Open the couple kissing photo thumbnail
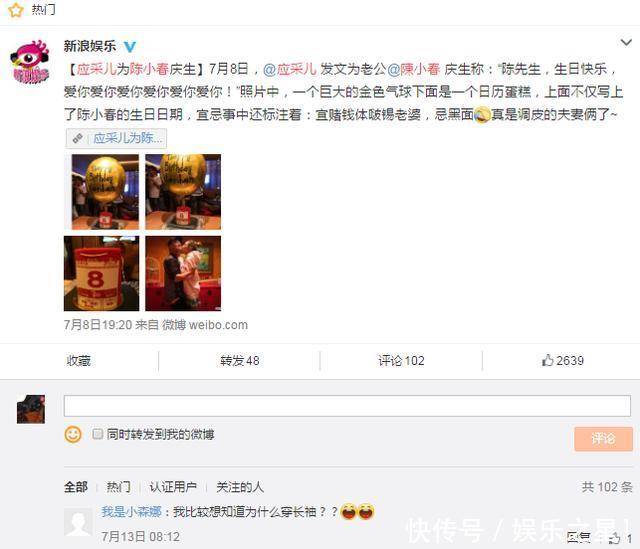 [x=183, y=273]
